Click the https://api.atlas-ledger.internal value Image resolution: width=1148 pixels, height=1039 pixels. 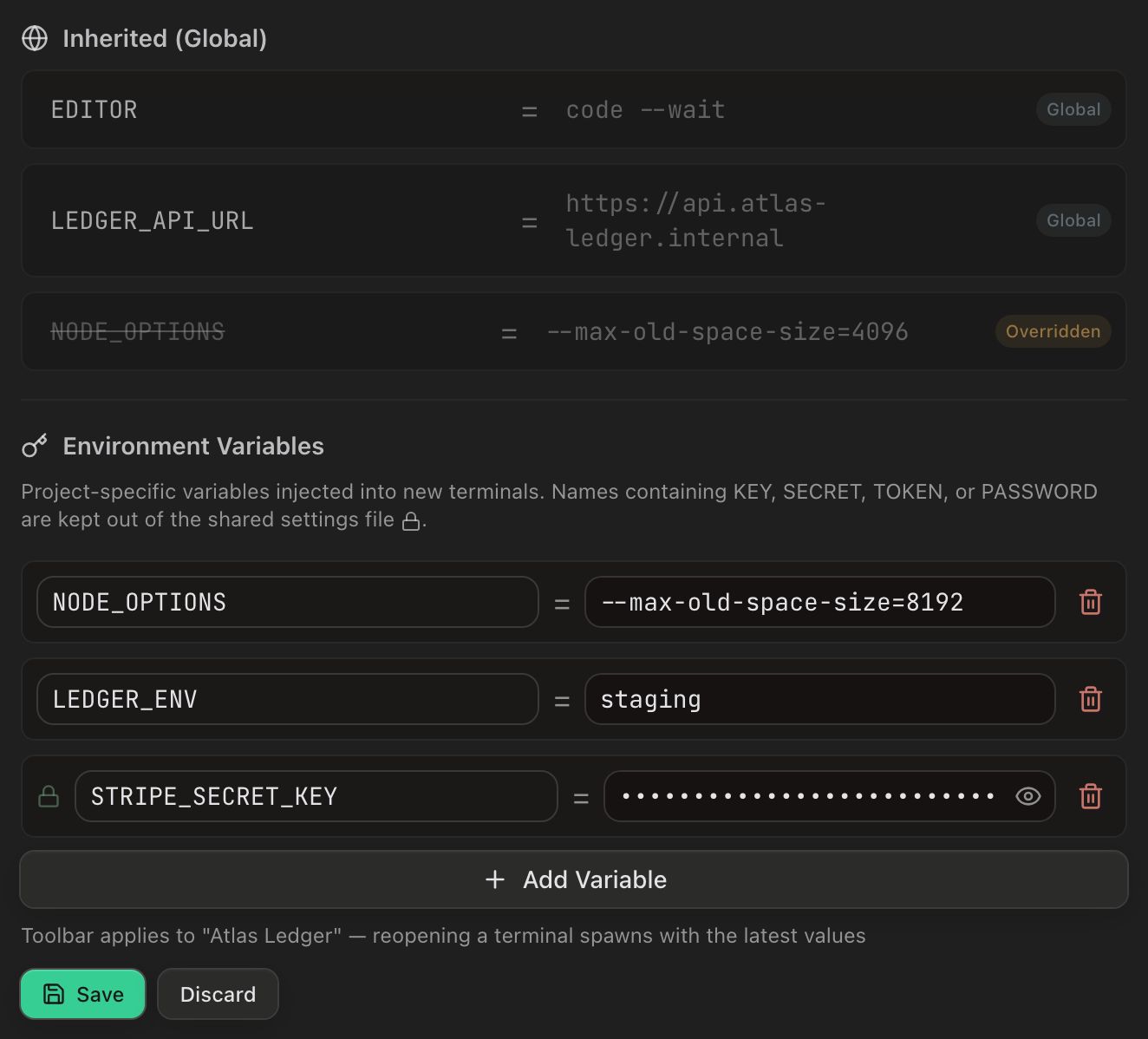(x=695, y=220)
